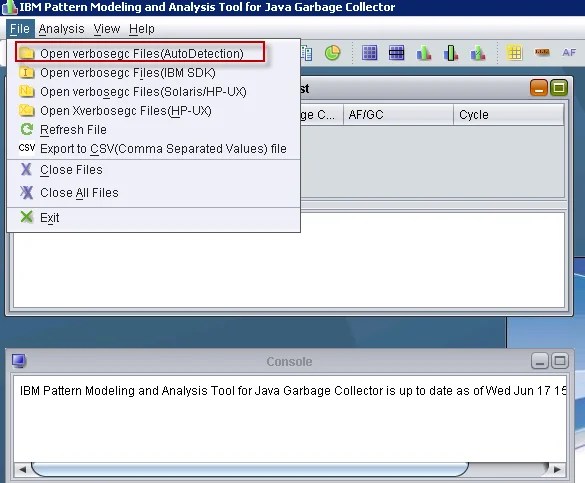Click the green pie chart toolbar icon
Viewport: 585px width, 483px height.
coord(332,53)
